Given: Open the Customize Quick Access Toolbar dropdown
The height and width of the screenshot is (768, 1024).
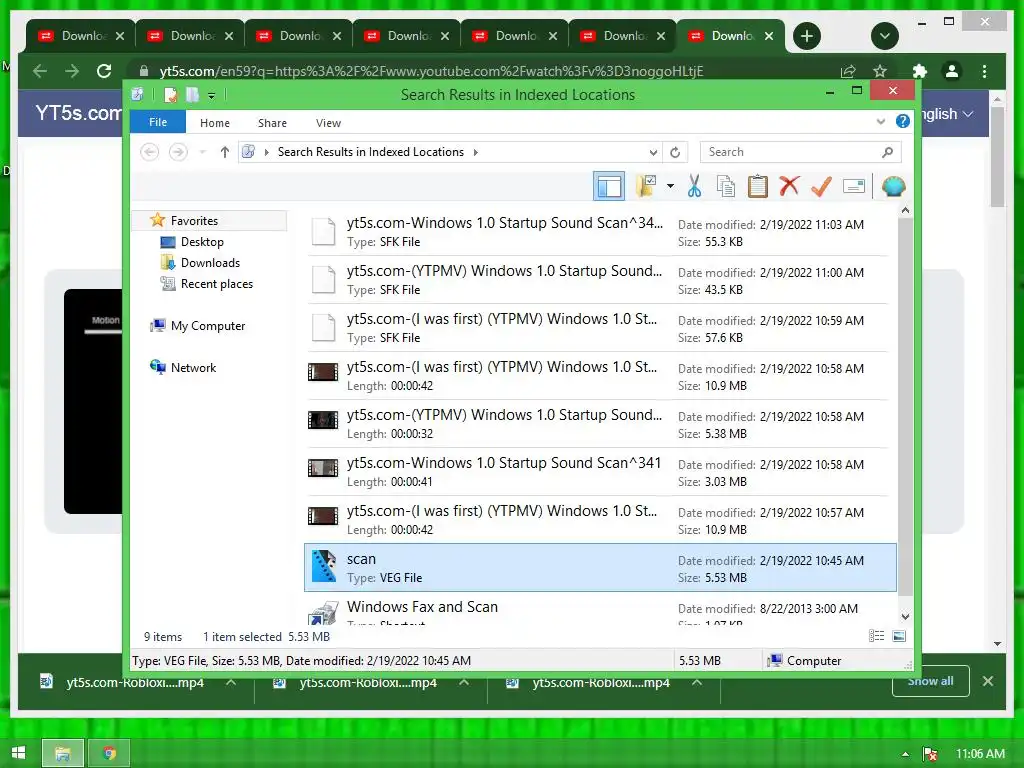Looking at the screenshot, I should point(211,95).
